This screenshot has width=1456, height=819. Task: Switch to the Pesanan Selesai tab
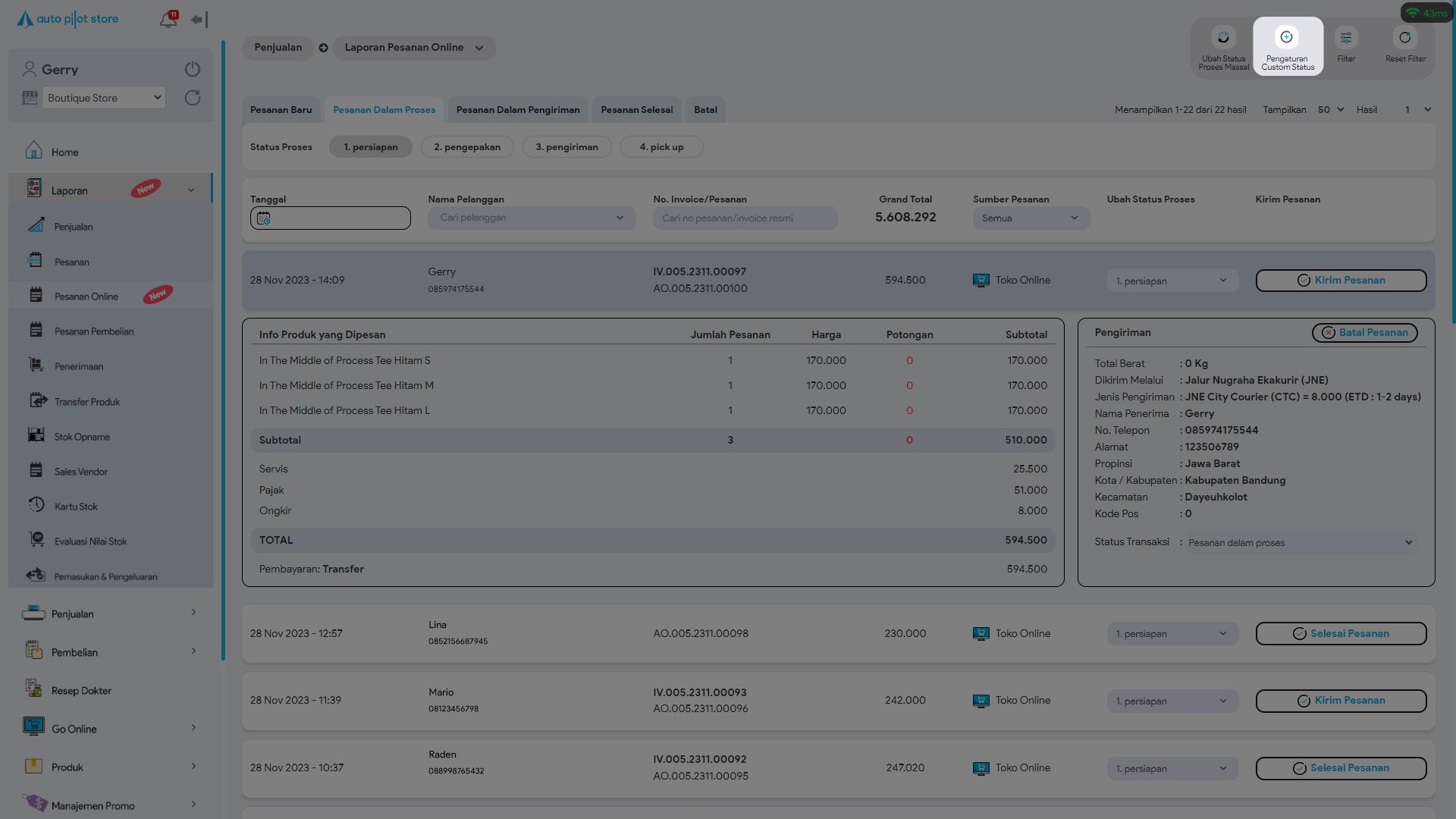pos(637,110)
